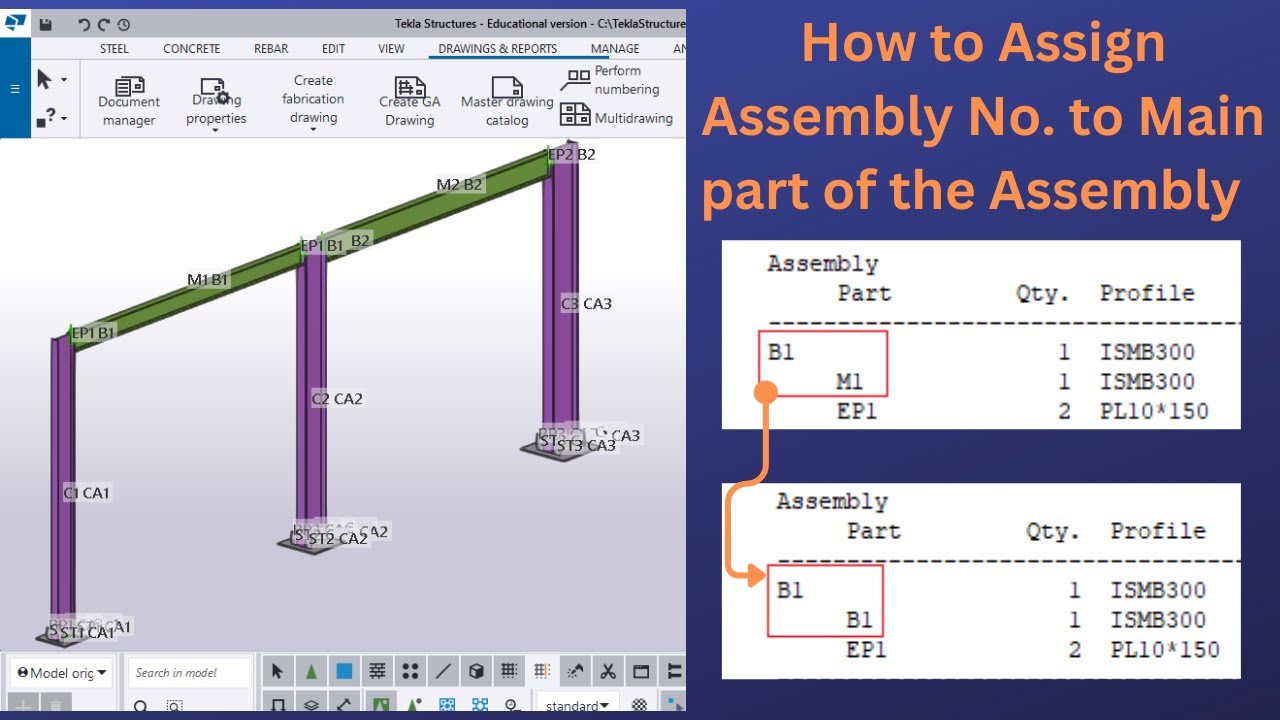Click the green triangle with dot icon
The width and height of the screenshot is (1280, 720).
coord(415,705)
